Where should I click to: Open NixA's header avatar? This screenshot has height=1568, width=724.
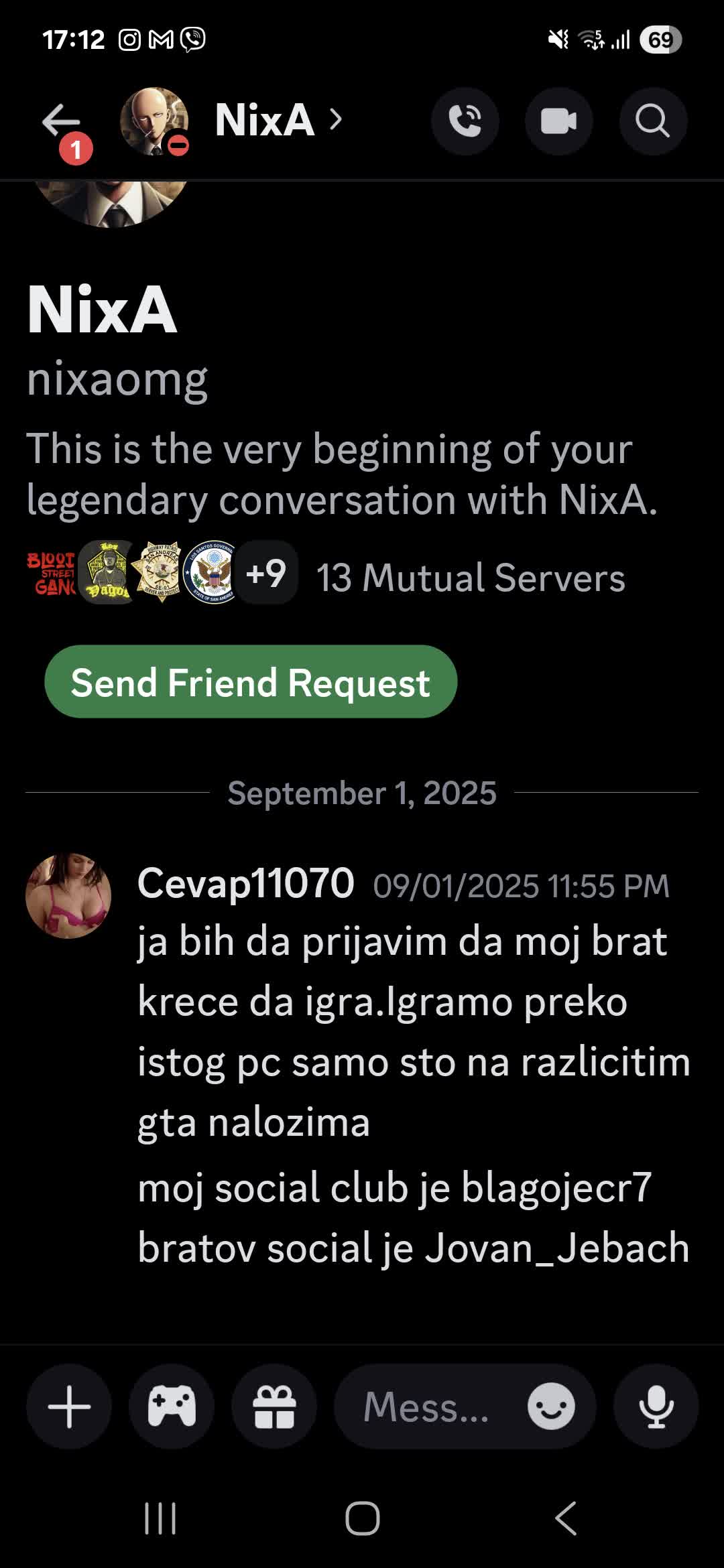[154, 121]
